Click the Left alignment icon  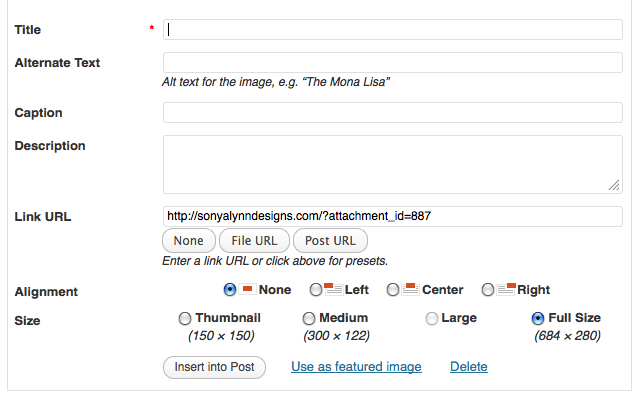point(333,289)
